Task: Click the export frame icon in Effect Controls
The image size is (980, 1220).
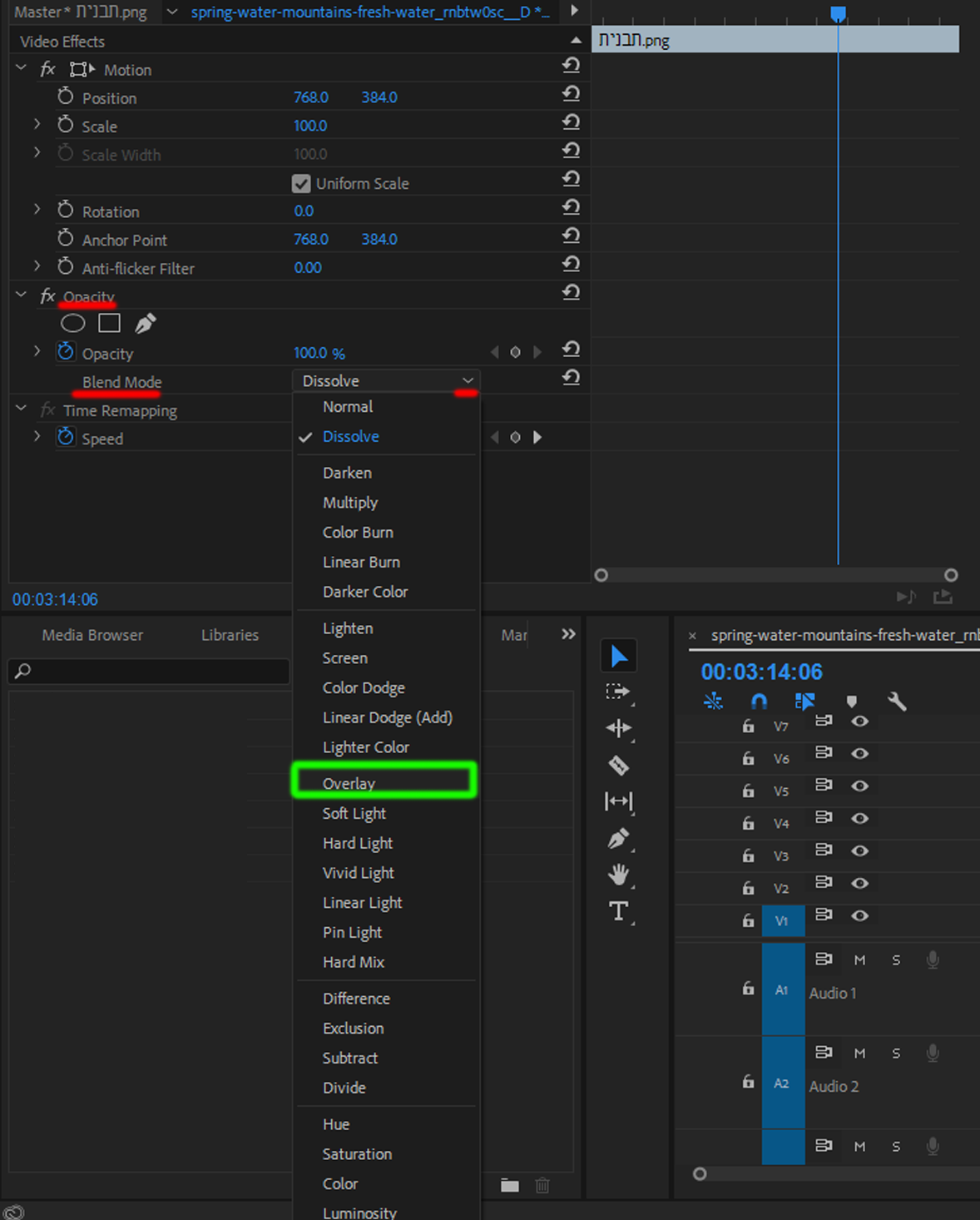Action: tap(943, 597)
